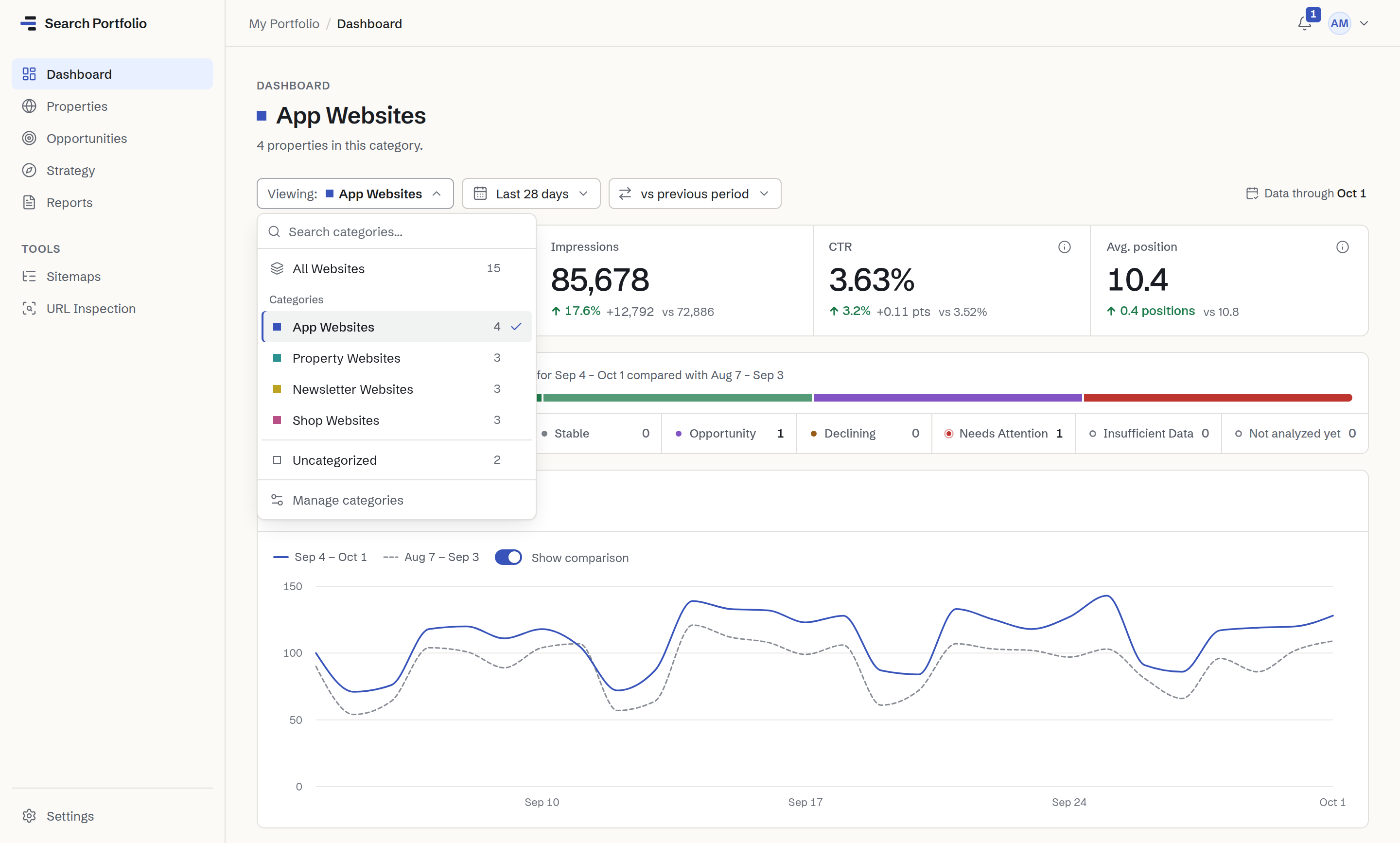Select the Uncategorized option
Viewport: 1400px width, 843px height.
click(397, 460)
